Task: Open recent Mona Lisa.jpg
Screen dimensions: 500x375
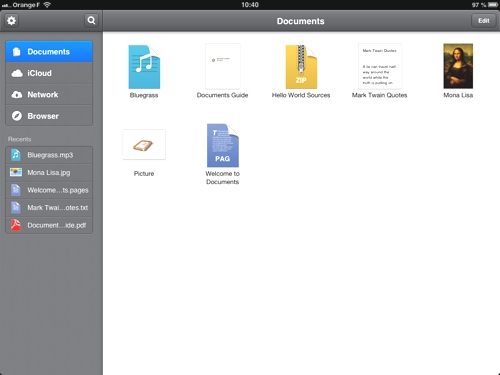Action: tap(49, 173)
